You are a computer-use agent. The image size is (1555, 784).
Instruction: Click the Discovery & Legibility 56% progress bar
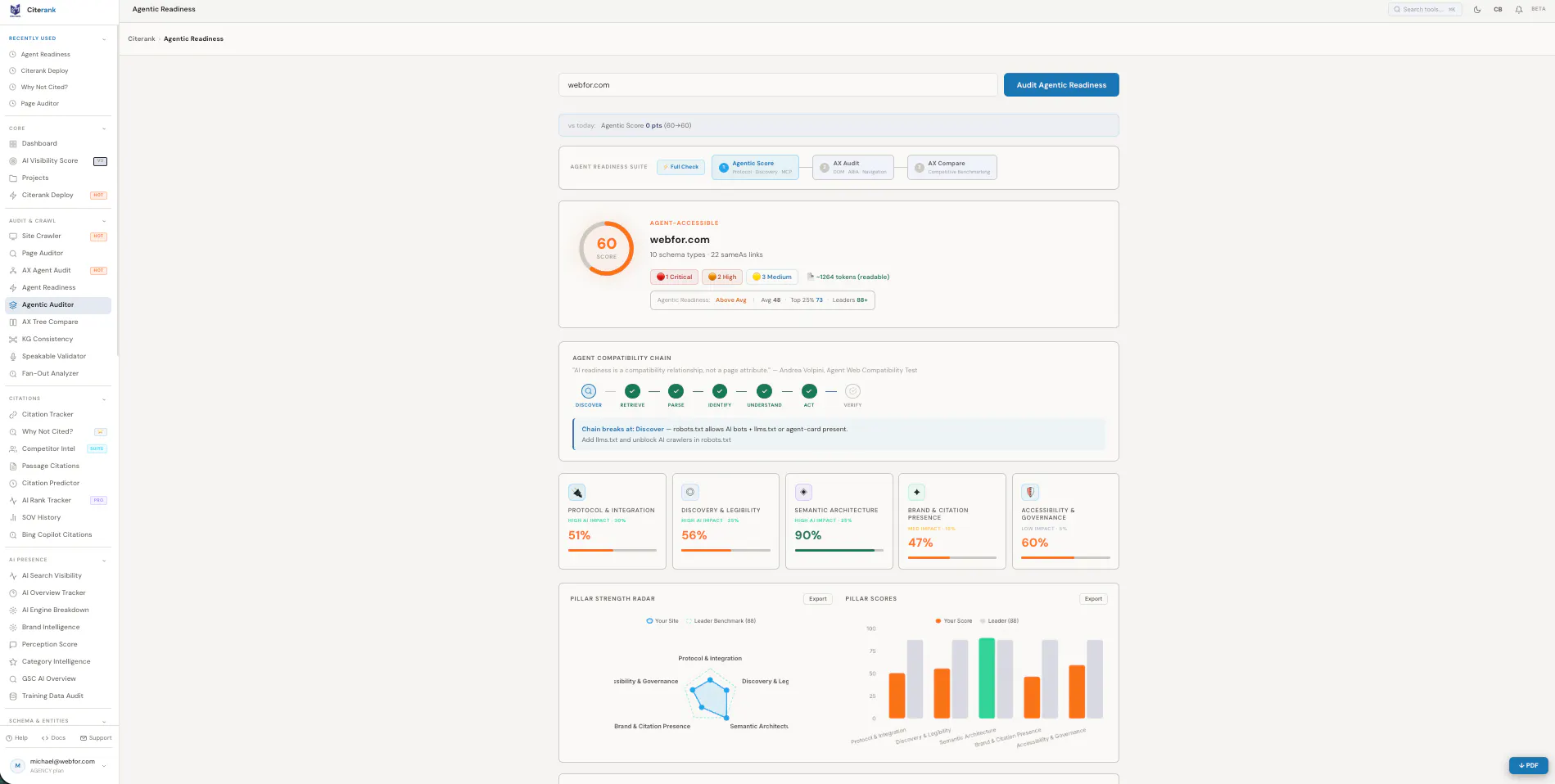pos(726,551)
